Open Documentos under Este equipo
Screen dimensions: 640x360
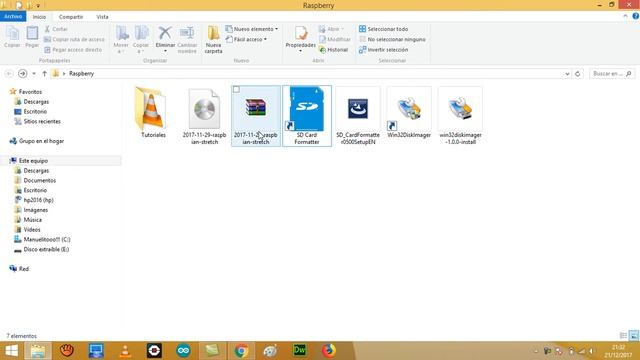(x=40, y=180)
